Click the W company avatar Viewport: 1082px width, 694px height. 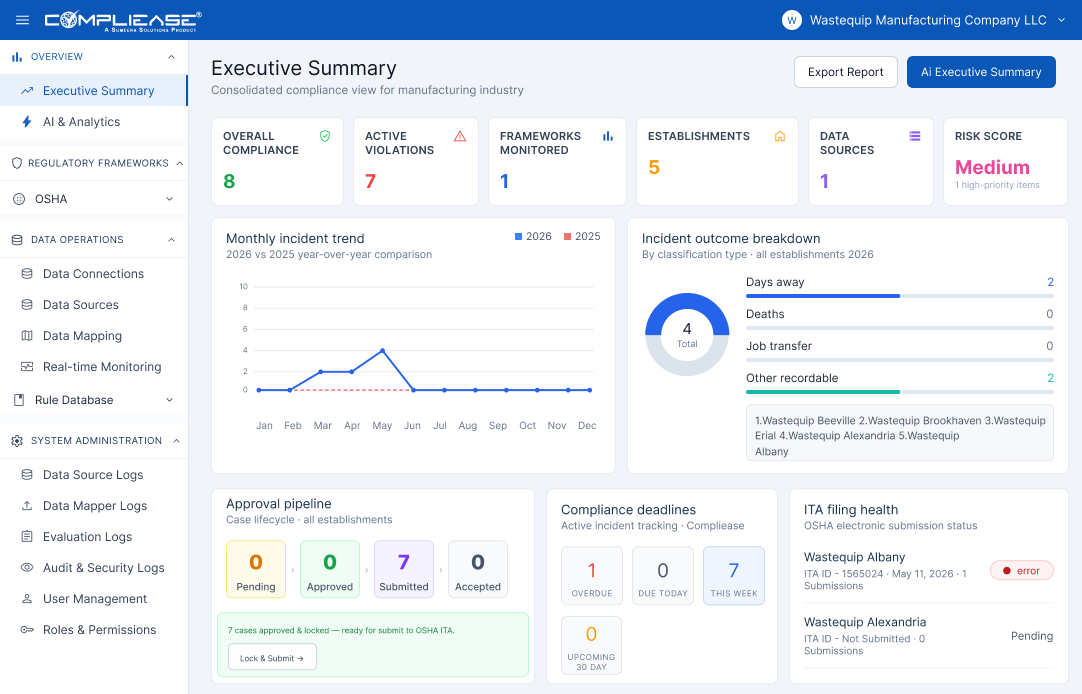click(x=791, y=20)
